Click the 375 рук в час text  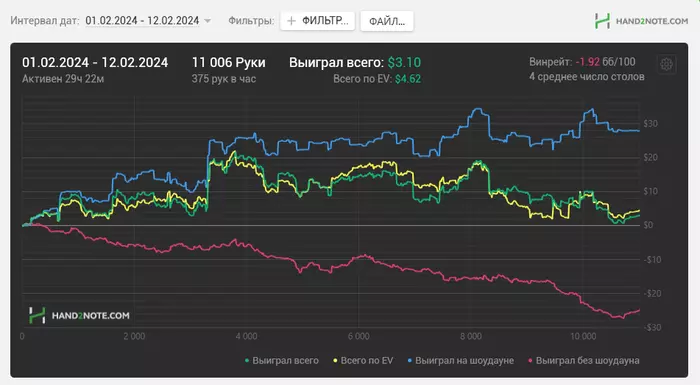(224, 79)
